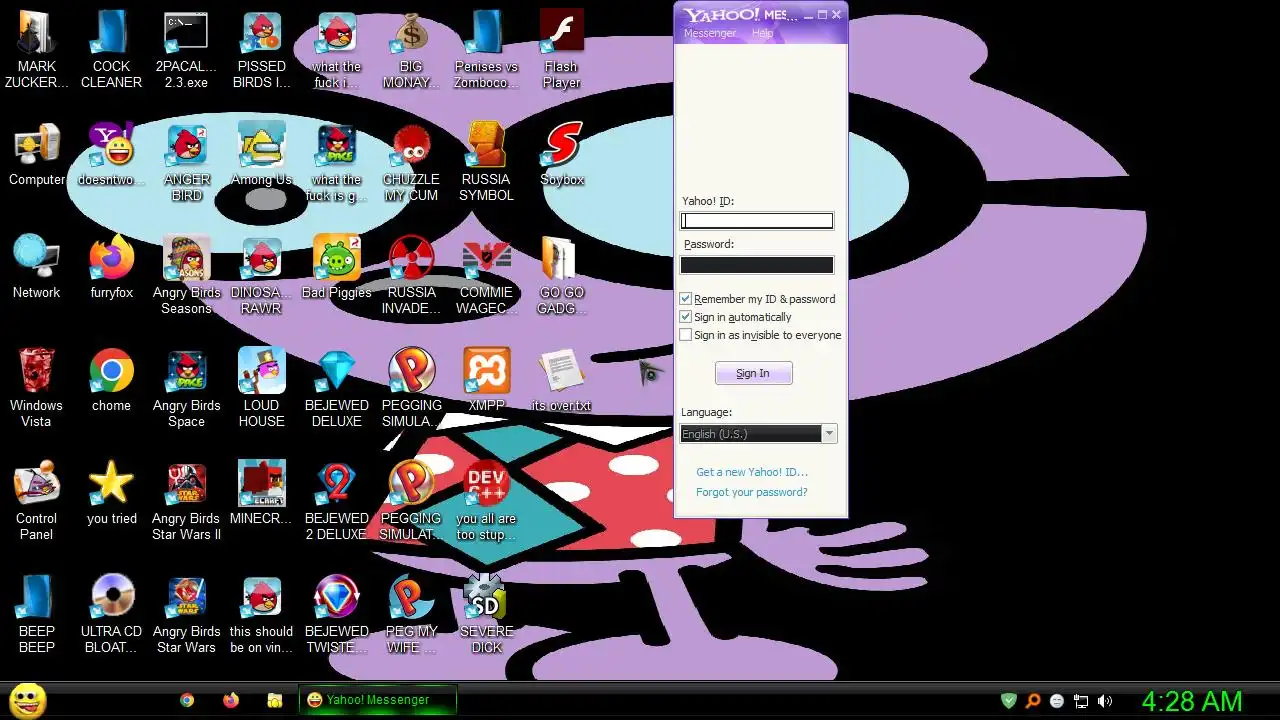
Task: Click the green shield tray icon
Action: pos(1009,701)
